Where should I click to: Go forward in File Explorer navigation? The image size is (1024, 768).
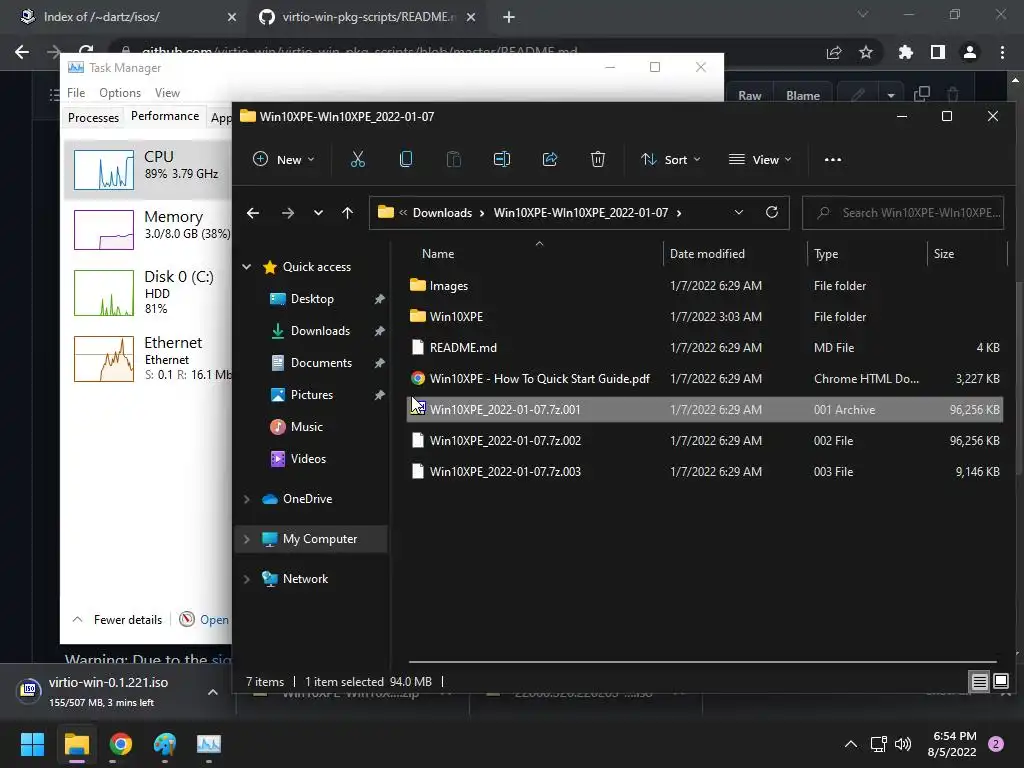click(287, 213)
